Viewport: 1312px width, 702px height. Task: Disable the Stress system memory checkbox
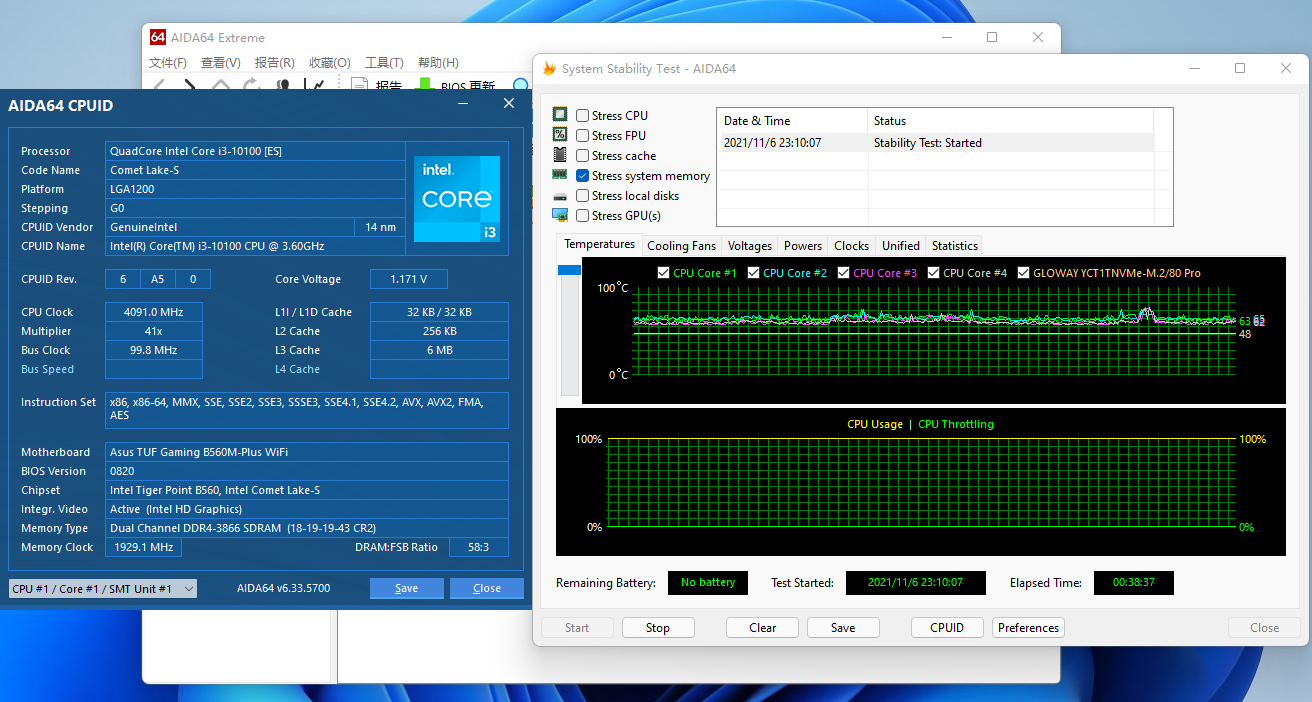pyautogui.click(x=582, y=174)
